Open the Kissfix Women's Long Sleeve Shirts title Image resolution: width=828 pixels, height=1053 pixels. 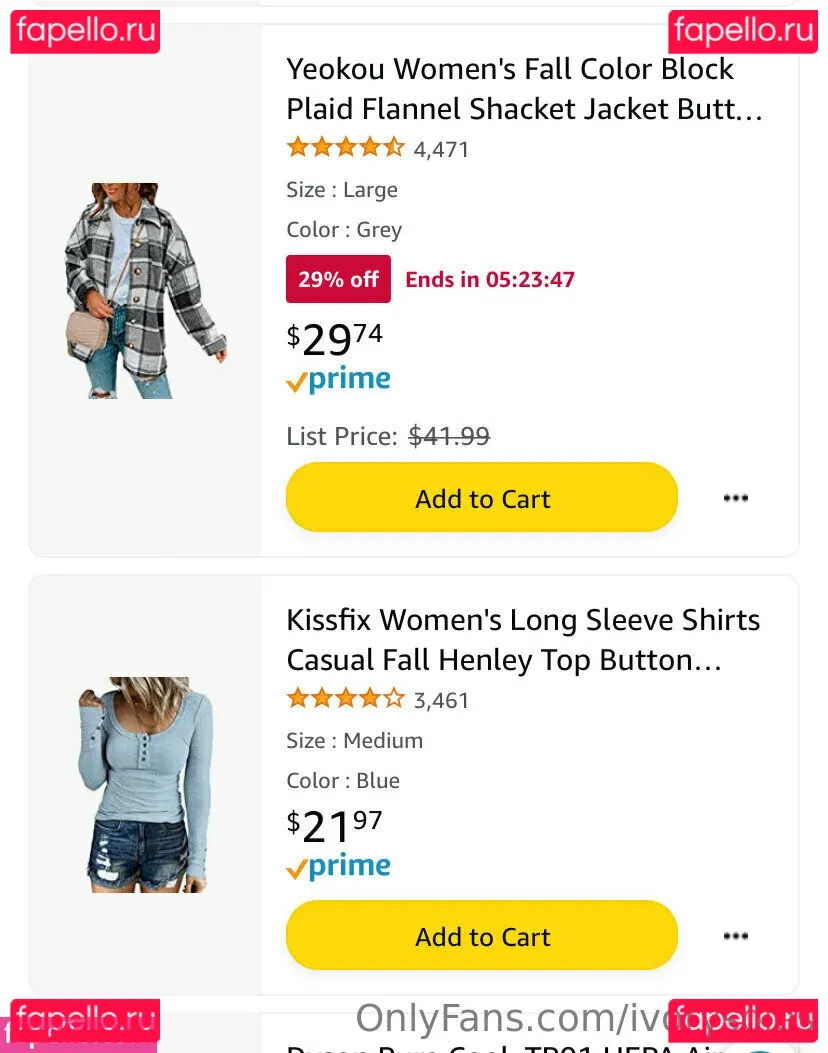522,639
